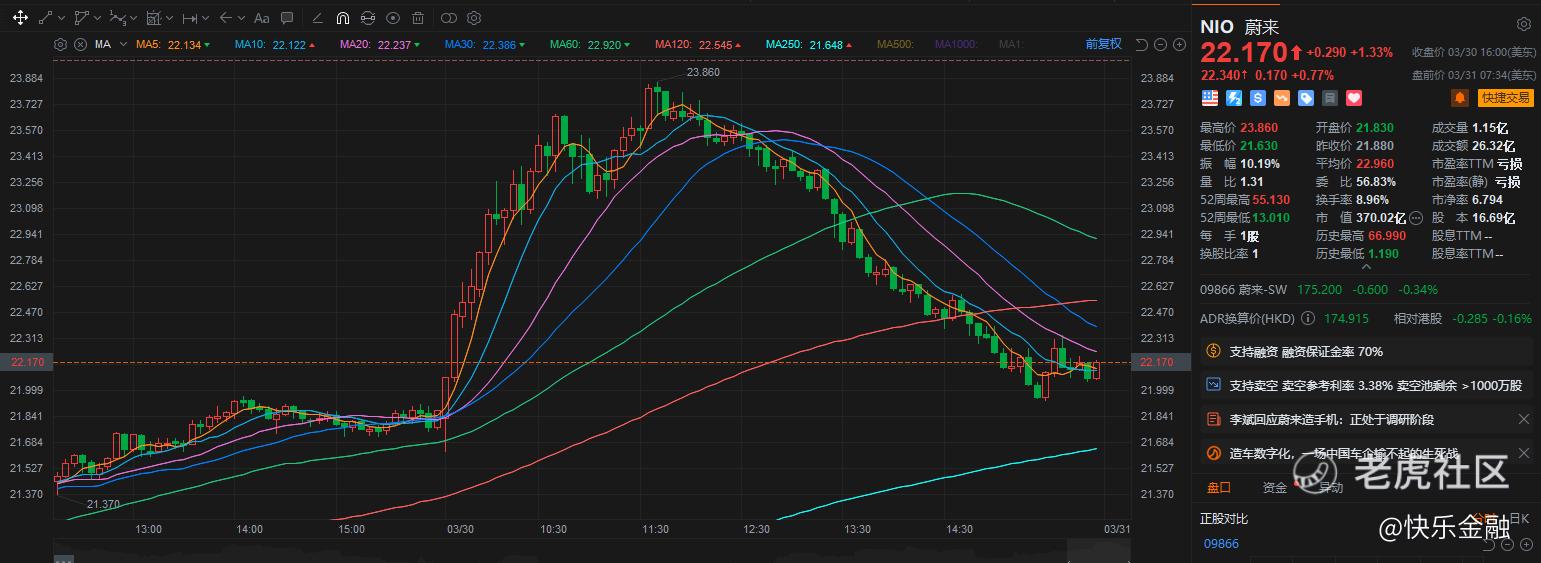Choose the pencil line style tool
This screenshot has height=563, width=1541.
(317, 18)
